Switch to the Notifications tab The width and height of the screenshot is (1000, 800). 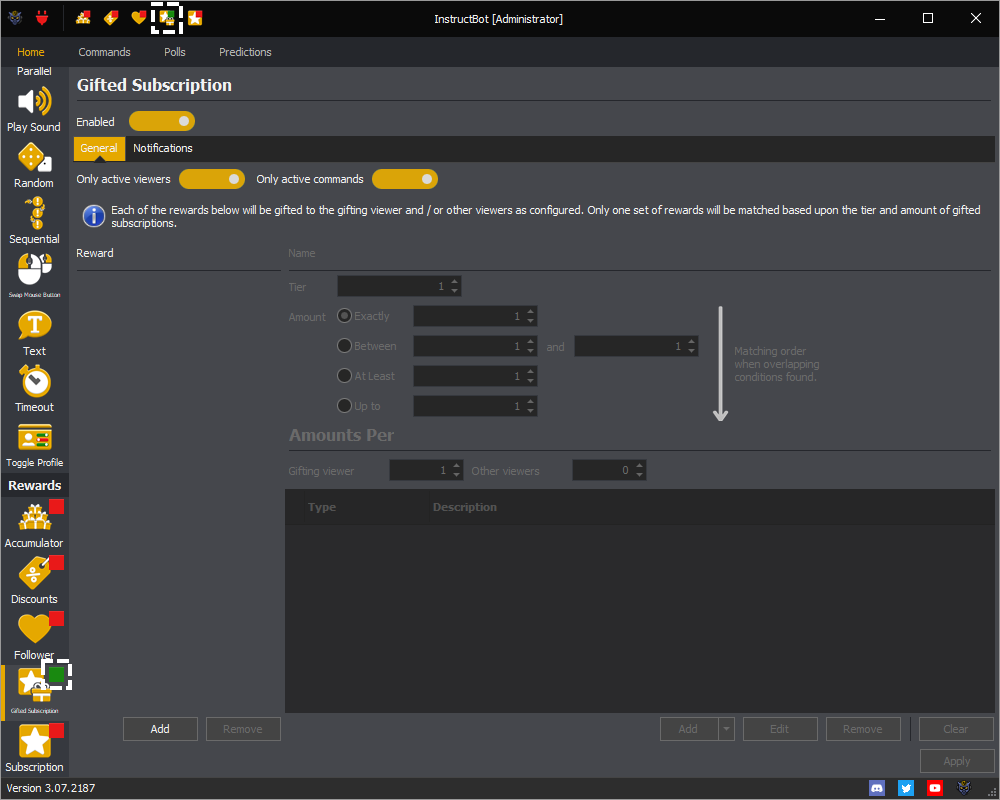pyautogui.click(x=163, y=148)
